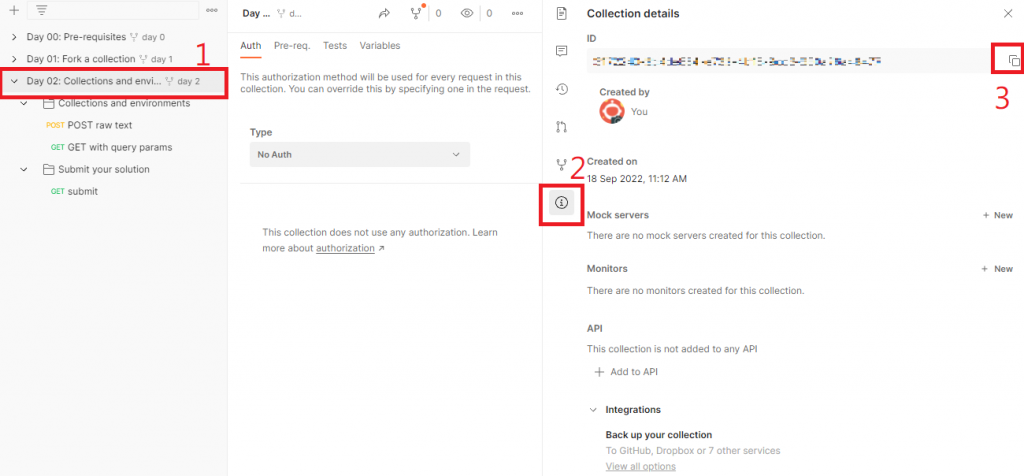The height and width of the screenshot is (476, 1024).
Task: Click the share arrow icon in the header
Action: click(384, 12)
